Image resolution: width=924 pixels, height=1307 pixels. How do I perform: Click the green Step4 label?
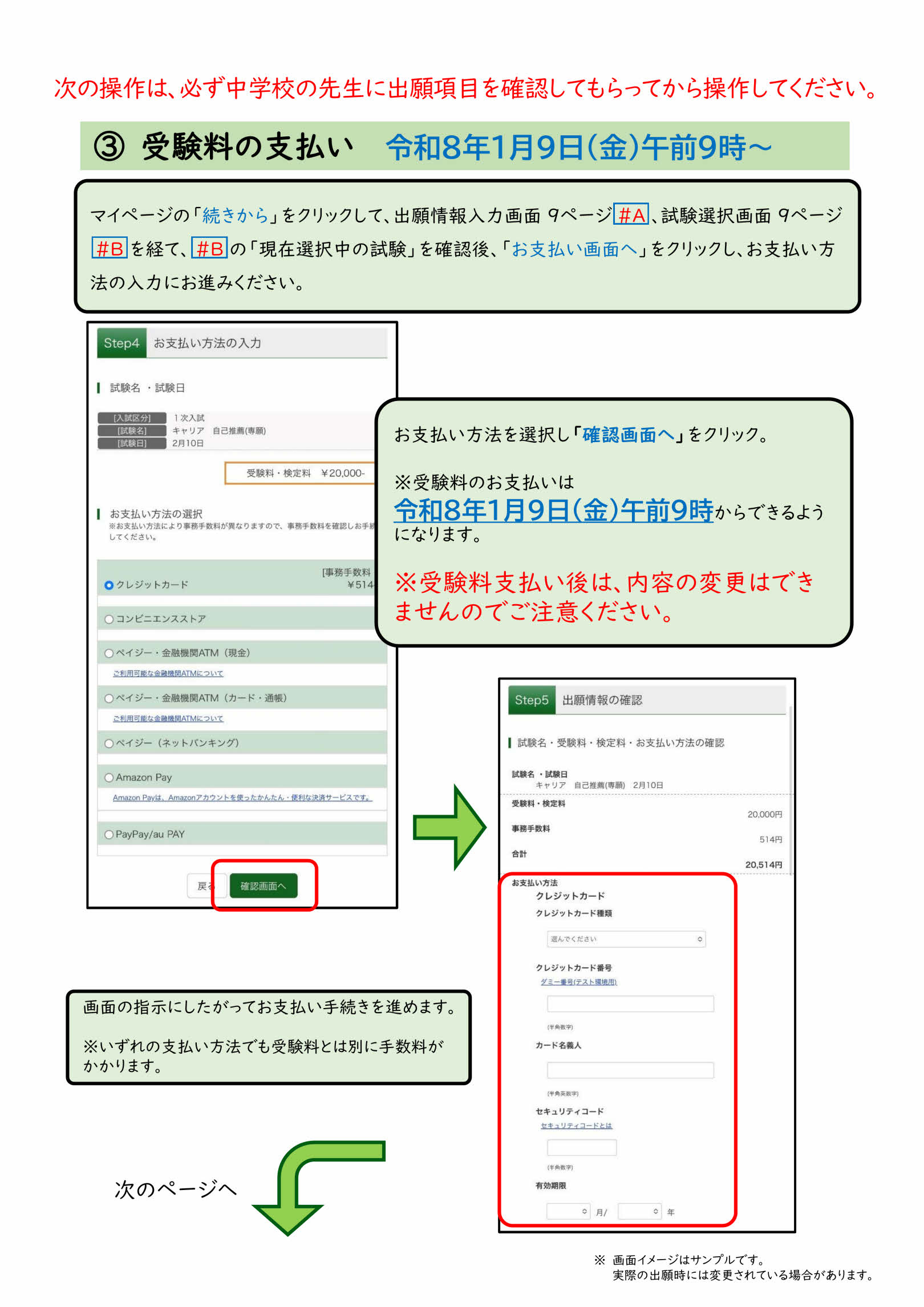121,343
